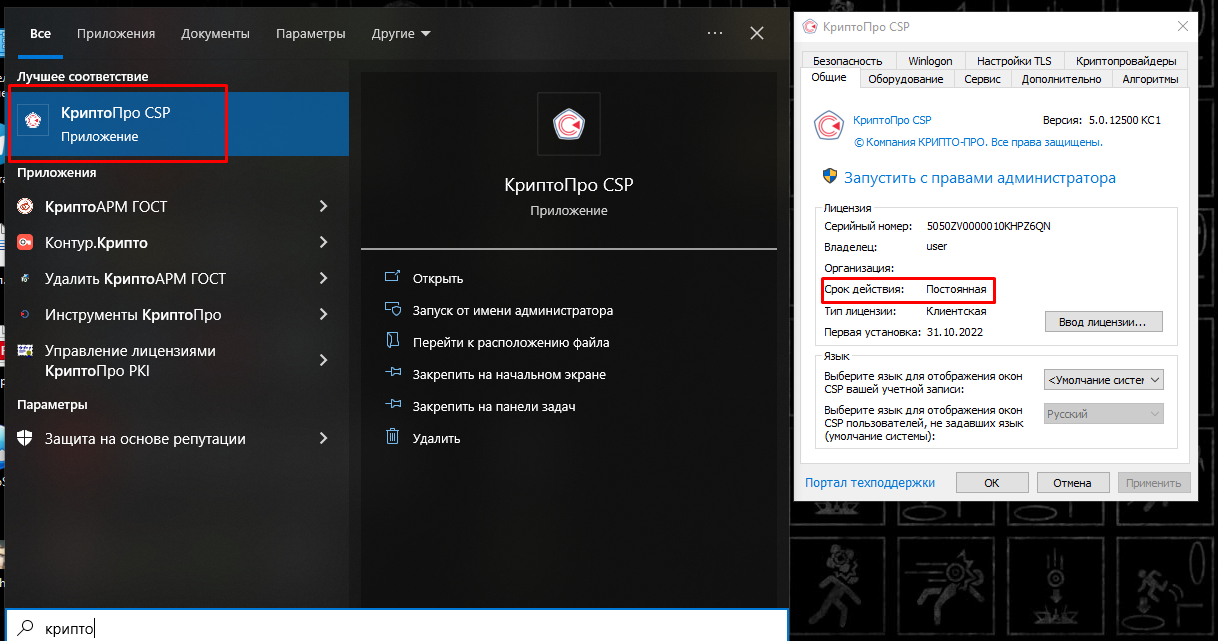
Task: Open the Алгоритмы tab
Action: (x=1150, y=79)
